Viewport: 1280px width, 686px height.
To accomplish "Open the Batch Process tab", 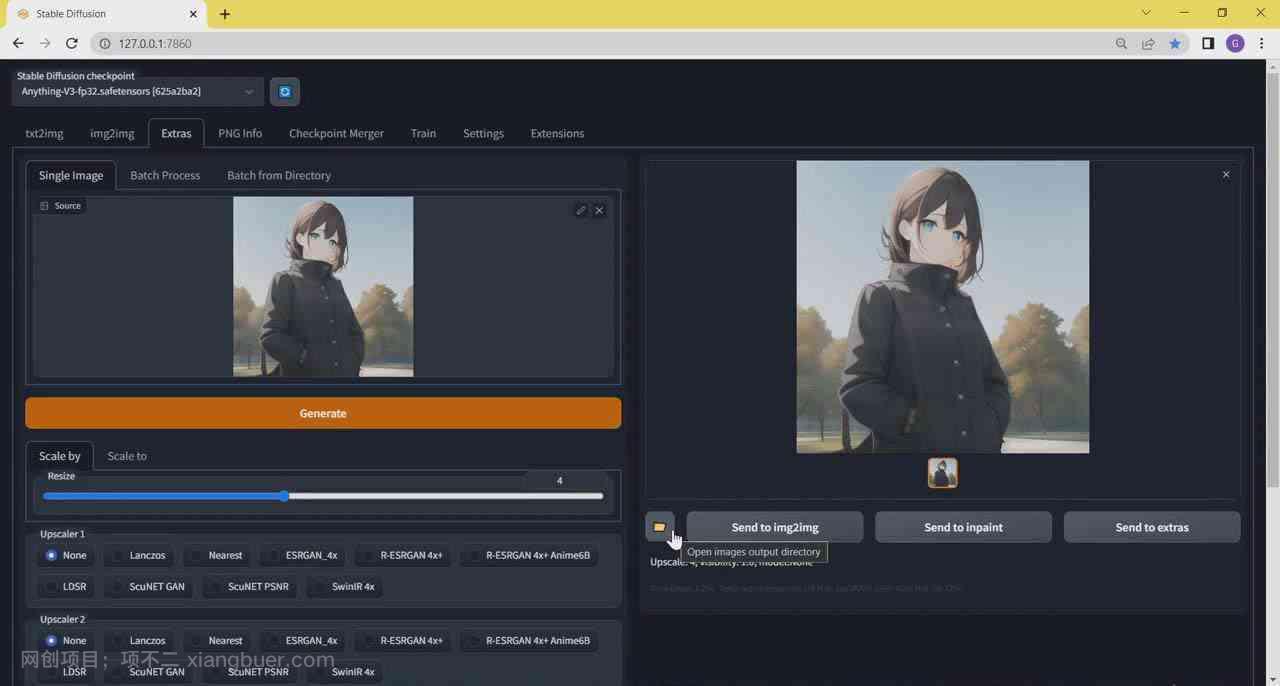I will point(165,175).
